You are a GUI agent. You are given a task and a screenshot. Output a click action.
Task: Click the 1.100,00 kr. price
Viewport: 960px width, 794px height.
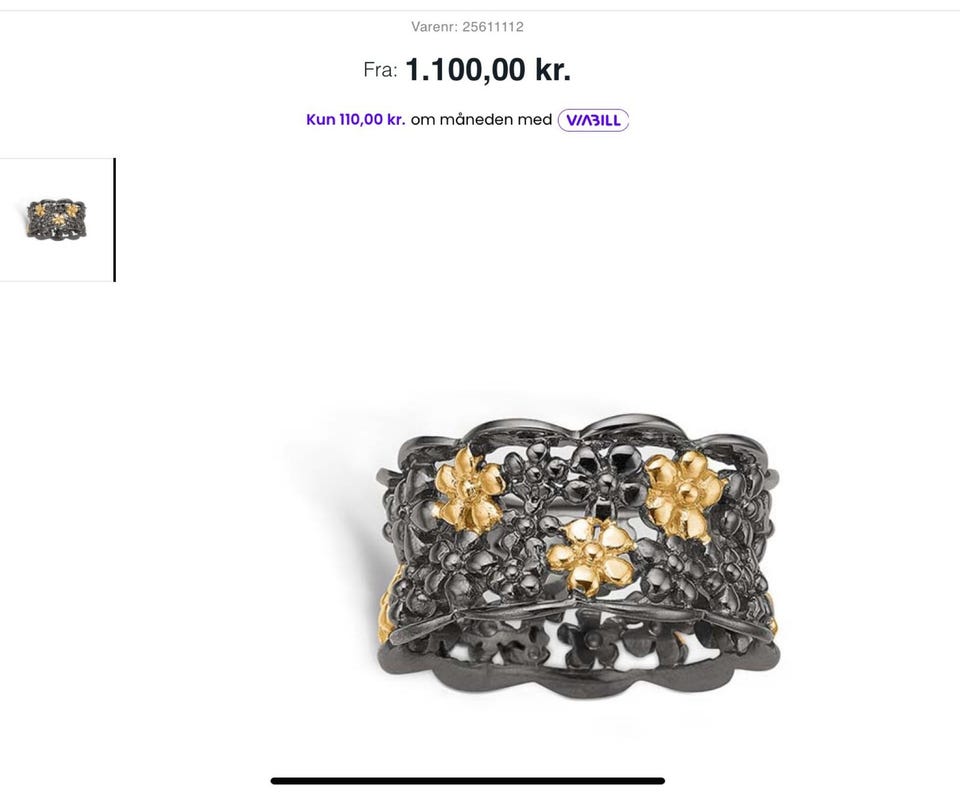(488, 69)
